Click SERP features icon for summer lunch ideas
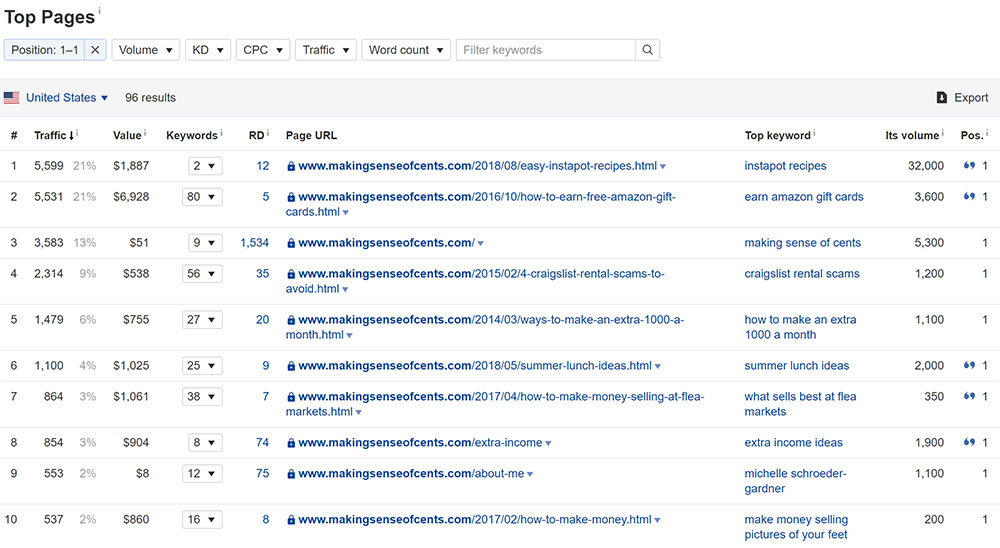 (x=969, y=366)
